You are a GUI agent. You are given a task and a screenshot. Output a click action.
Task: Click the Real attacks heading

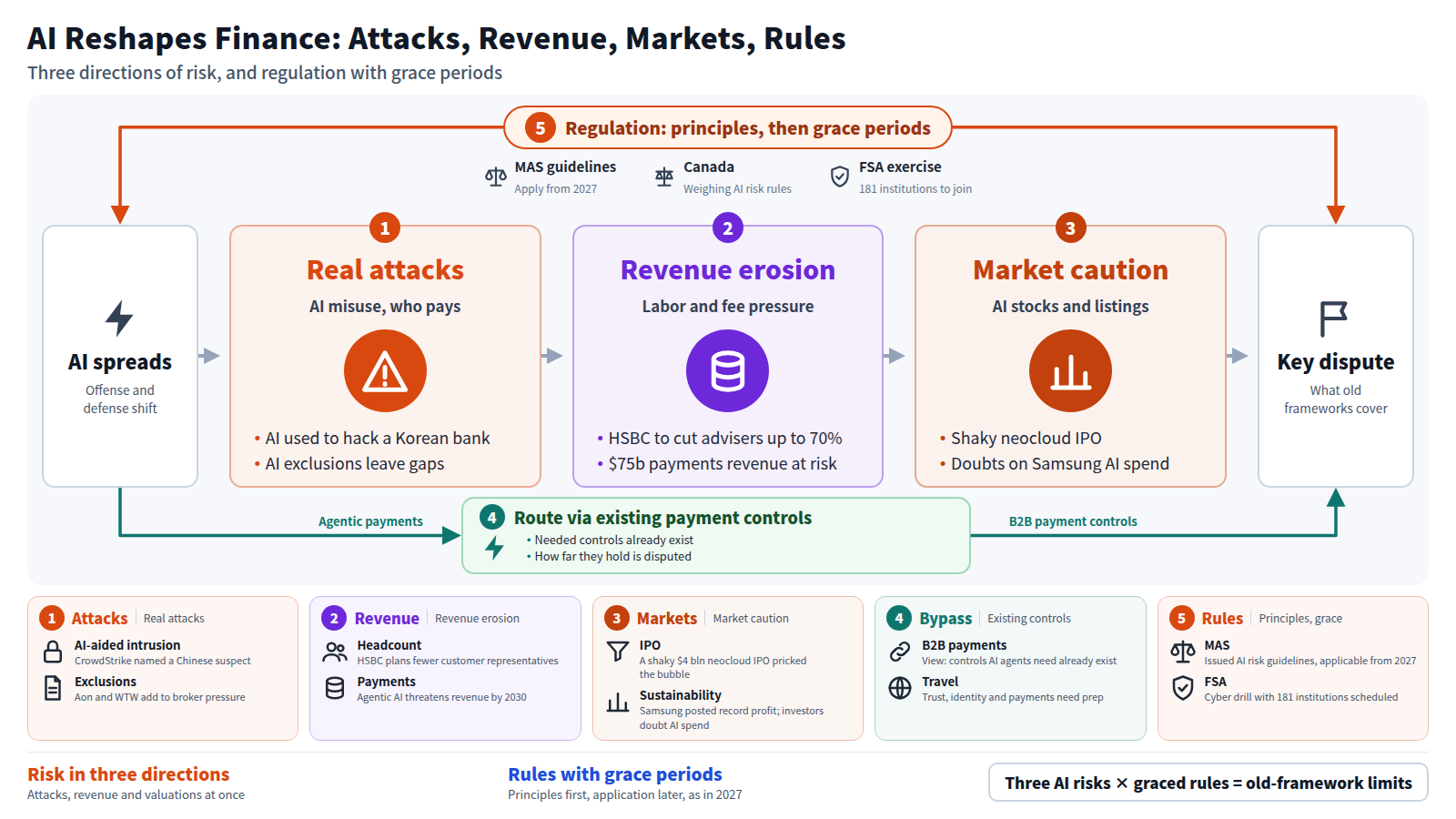[x=385, y=270]
